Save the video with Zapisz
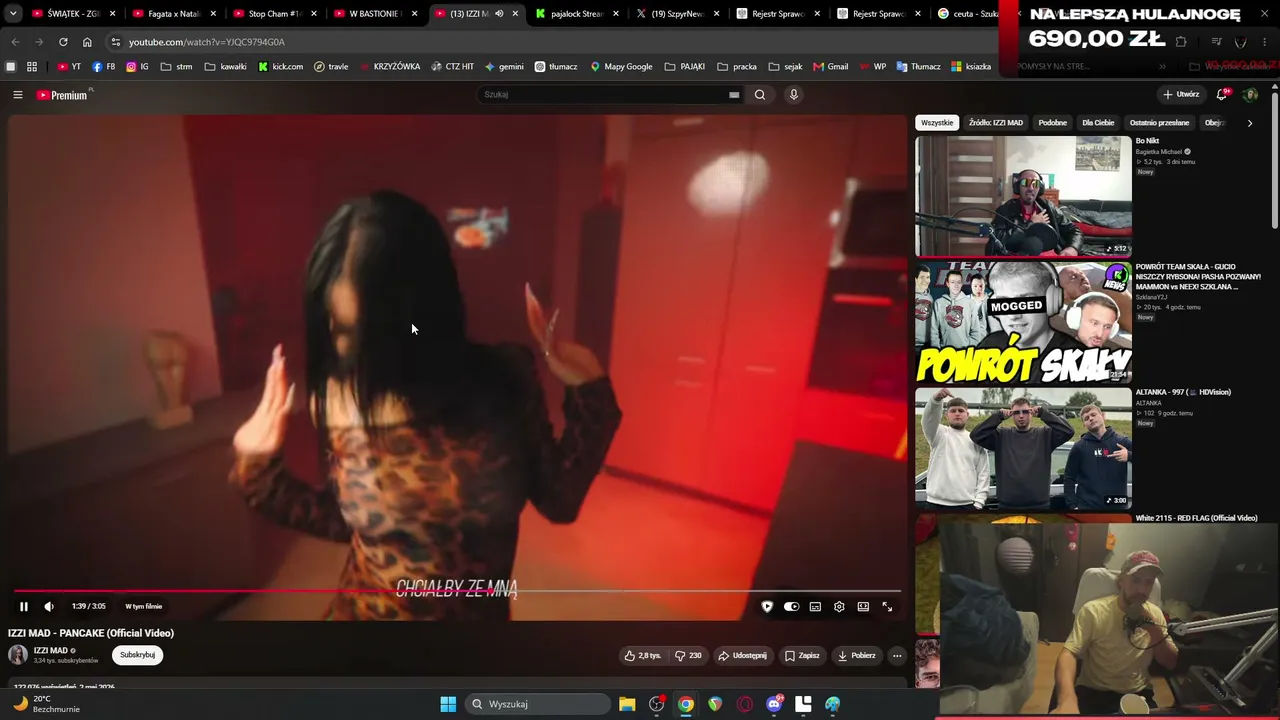 pyautogui.click(x=802, y=656)
